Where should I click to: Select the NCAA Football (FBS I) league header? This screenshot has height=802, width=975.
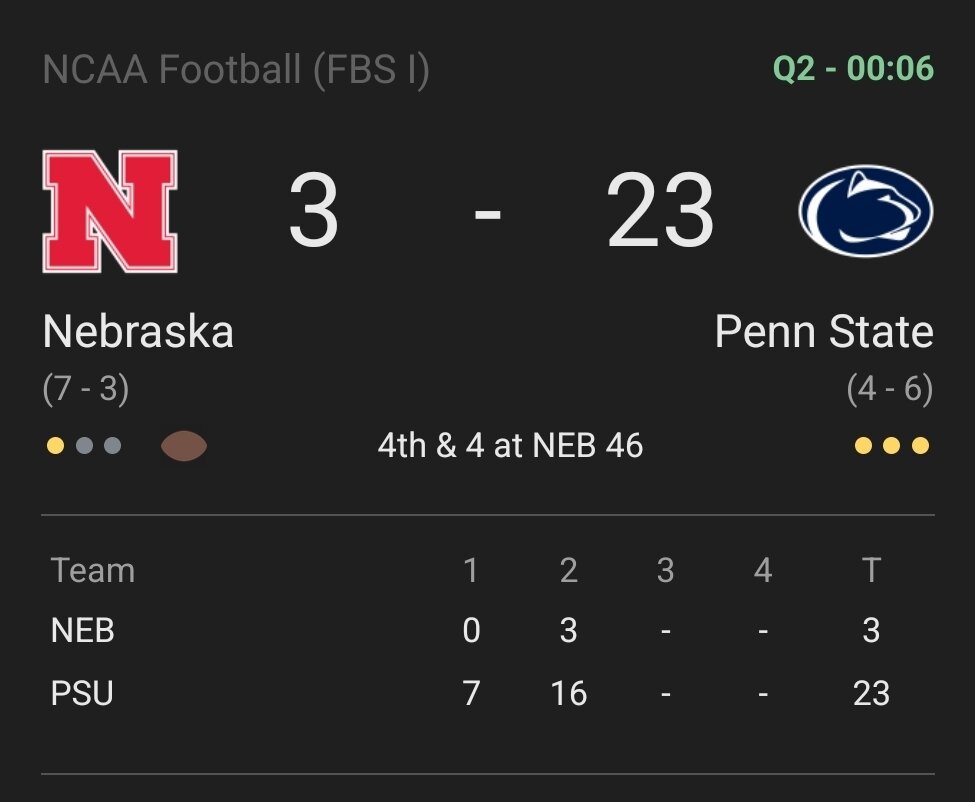tap(236, 70)
